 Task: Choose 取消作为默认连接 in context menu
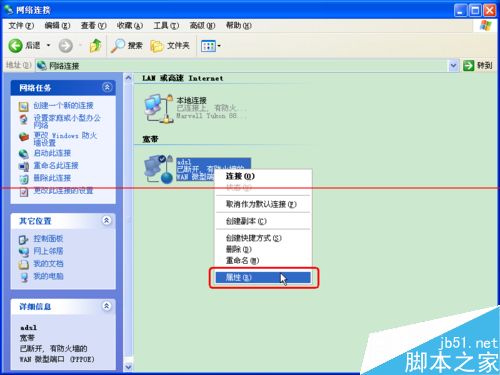coord(263,204)
